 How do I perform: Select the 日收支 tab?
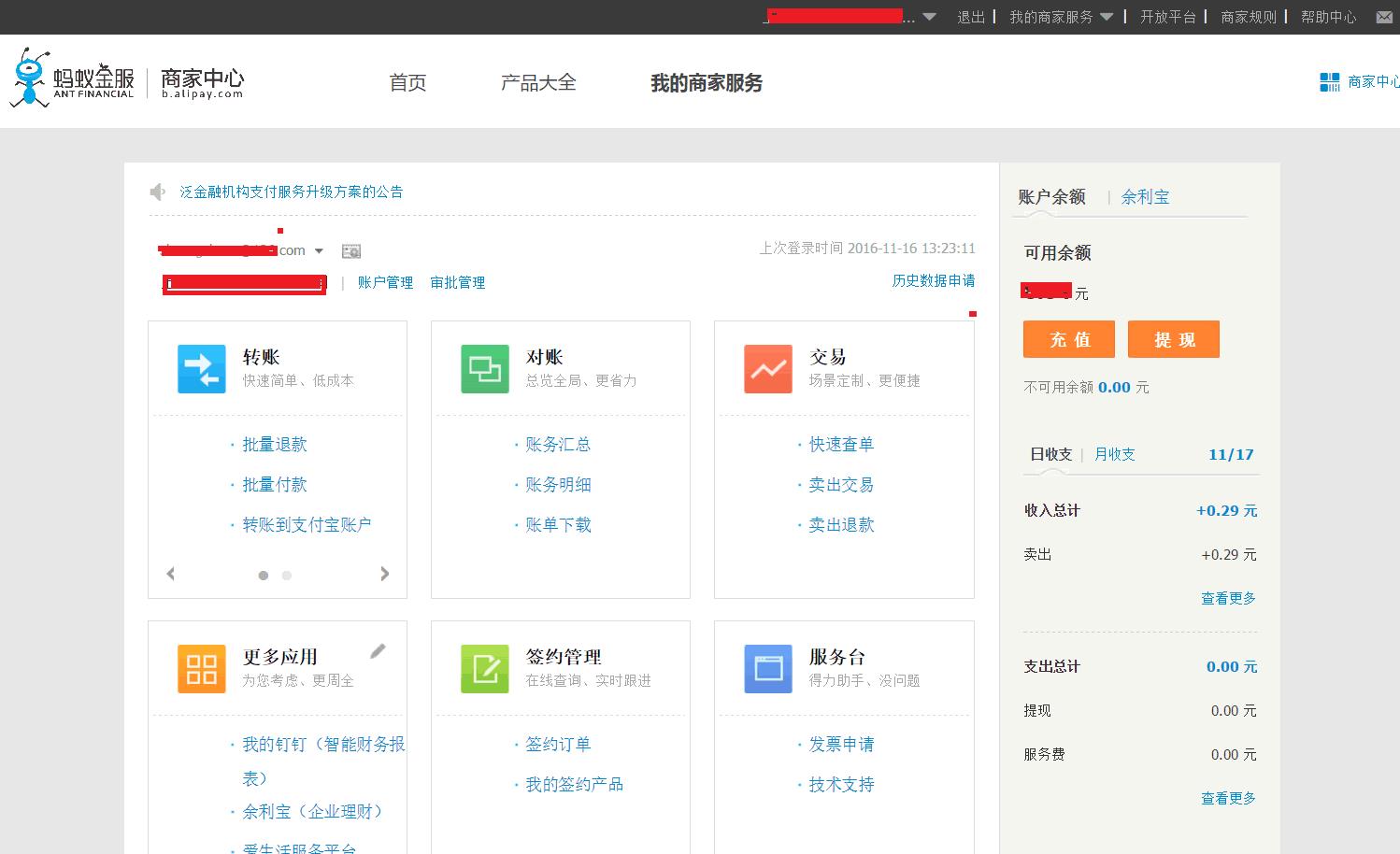(x=1050, y=454)
